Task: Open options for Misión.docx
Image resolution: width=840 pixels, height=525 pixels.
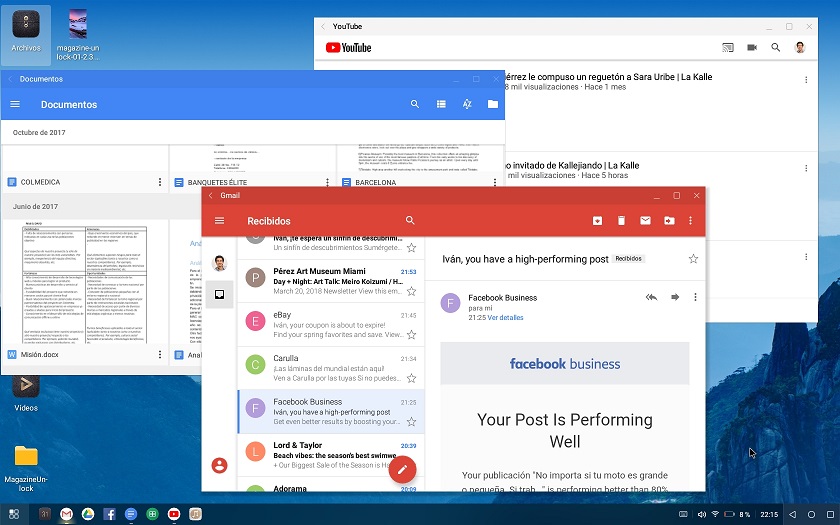Action: coord(160,355)
